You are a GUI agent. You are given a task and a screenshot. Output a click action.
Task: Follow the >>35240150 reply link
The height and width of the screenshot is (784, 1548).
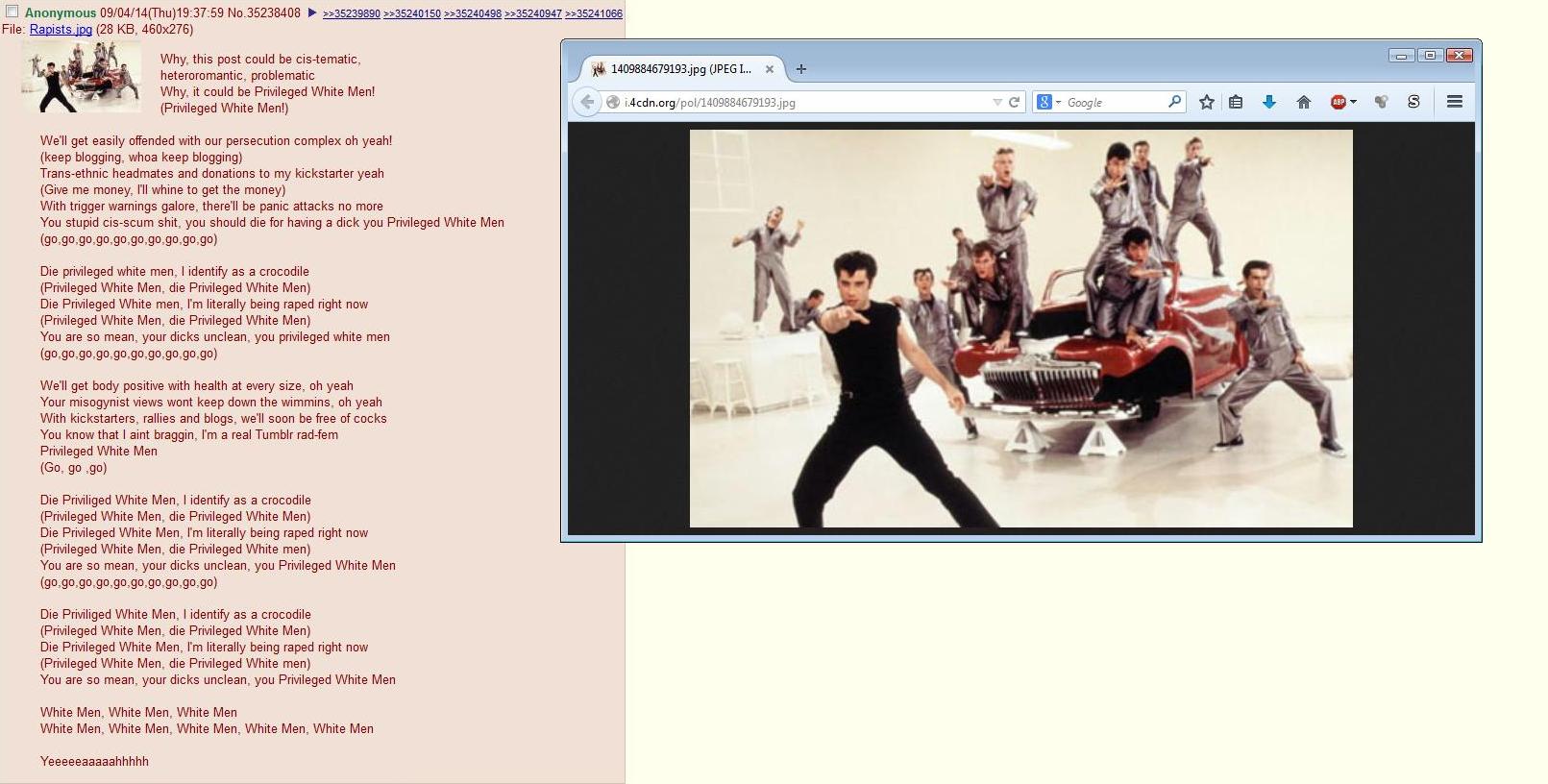point(412,14)
